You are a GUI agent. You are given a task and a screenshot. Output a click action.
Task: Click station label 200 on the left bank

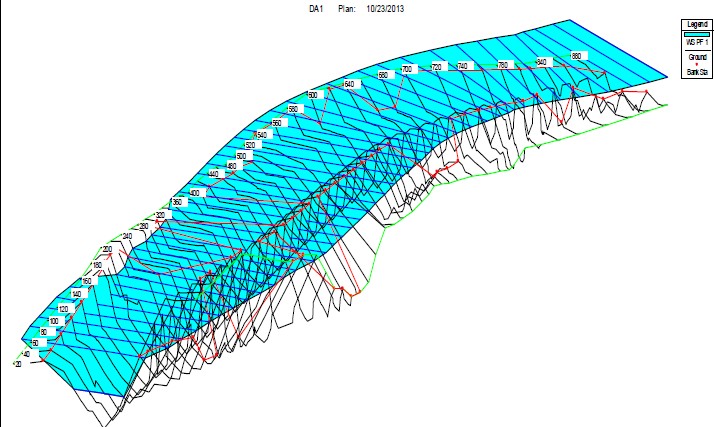coord(107,249)
